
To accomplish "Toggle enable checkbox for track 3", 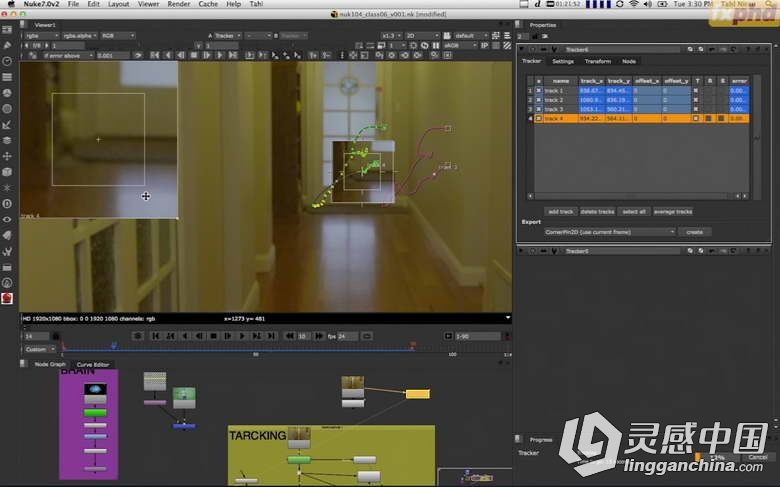I will coord(539,109).
